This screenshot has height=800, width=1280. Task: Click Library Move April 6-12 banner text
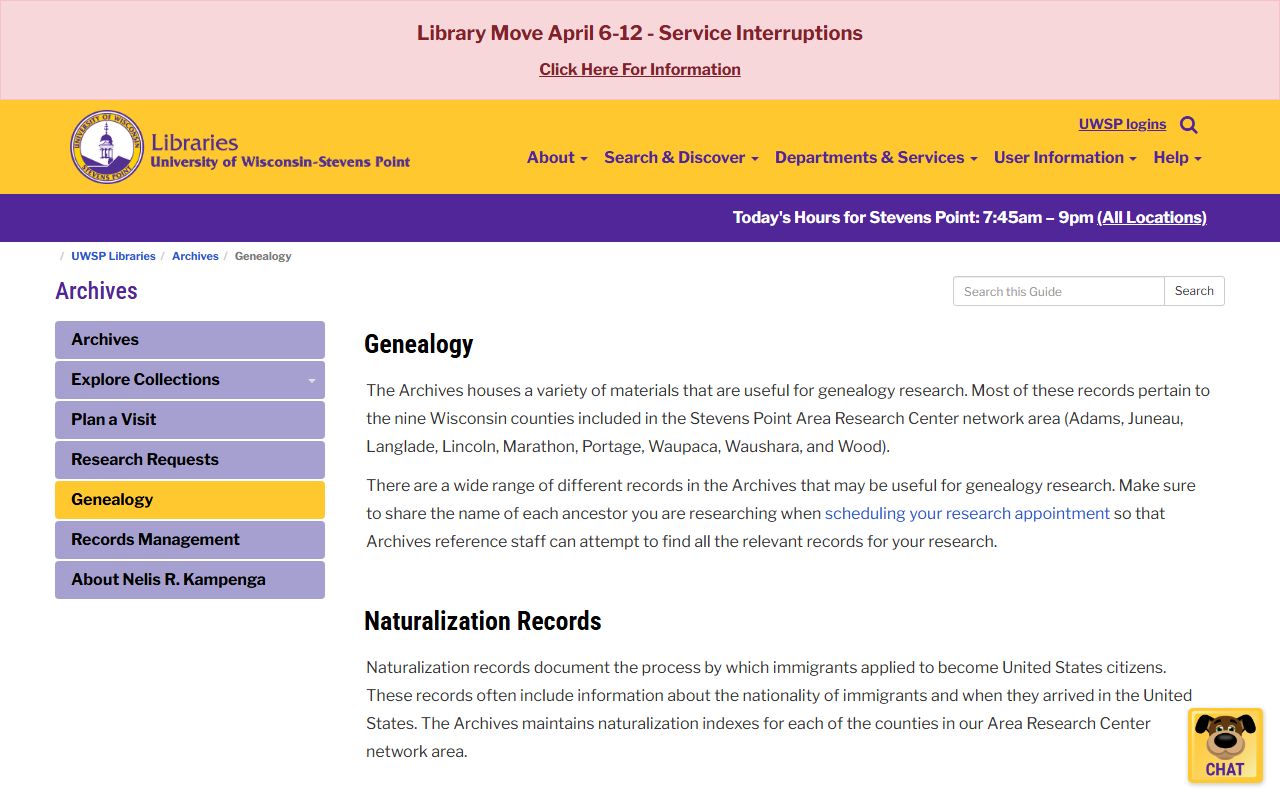[640, 33]
